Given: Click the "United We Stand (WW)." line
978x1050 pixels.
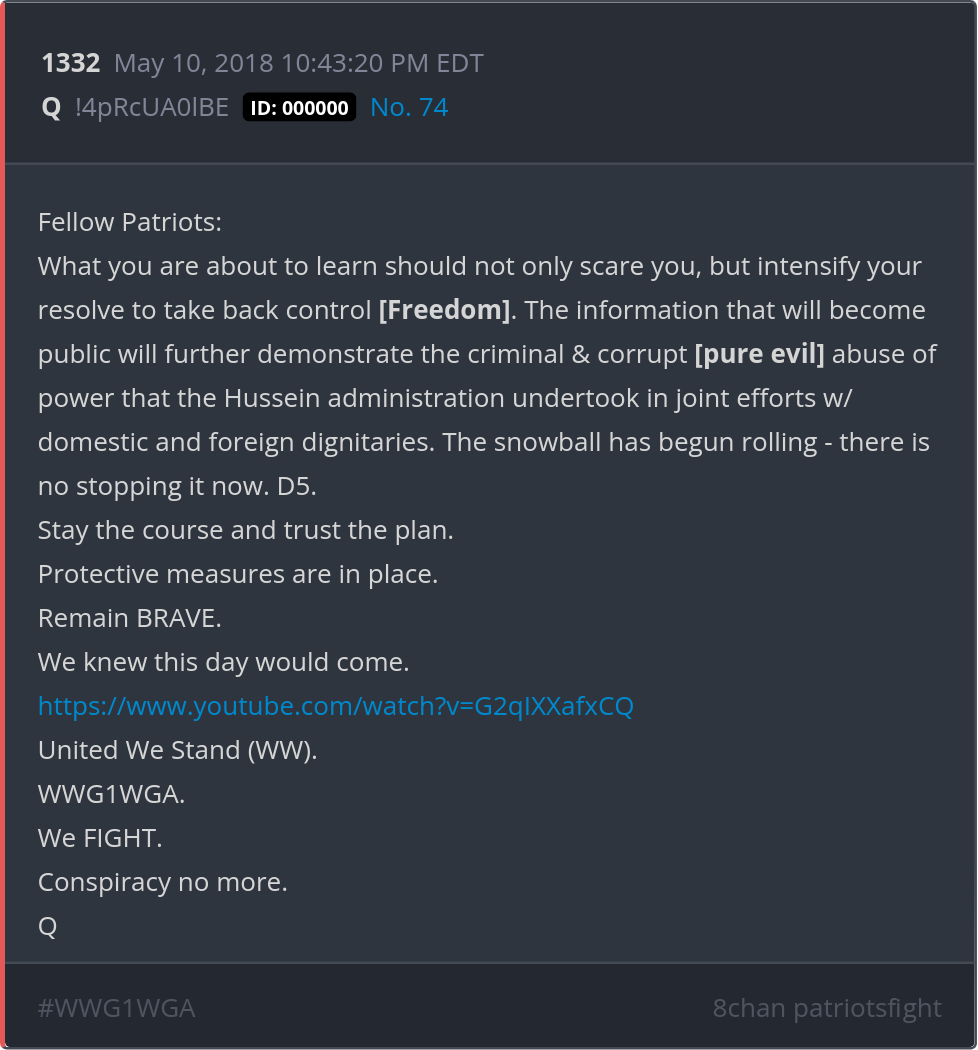Looking at the screenshot, I should (x=178, y=750).
